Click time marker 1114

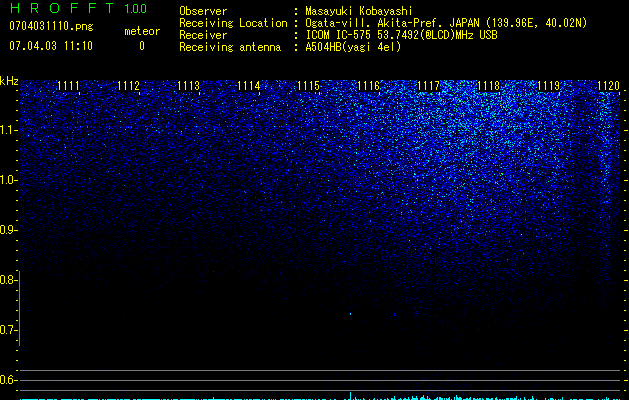tap(249, 86)
